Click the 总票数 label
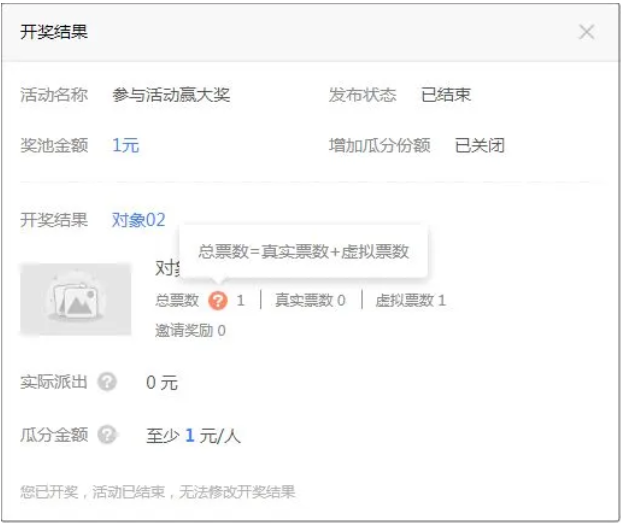Image resolution: width=621 pixels, height=523 pixels. click(177, 300)
